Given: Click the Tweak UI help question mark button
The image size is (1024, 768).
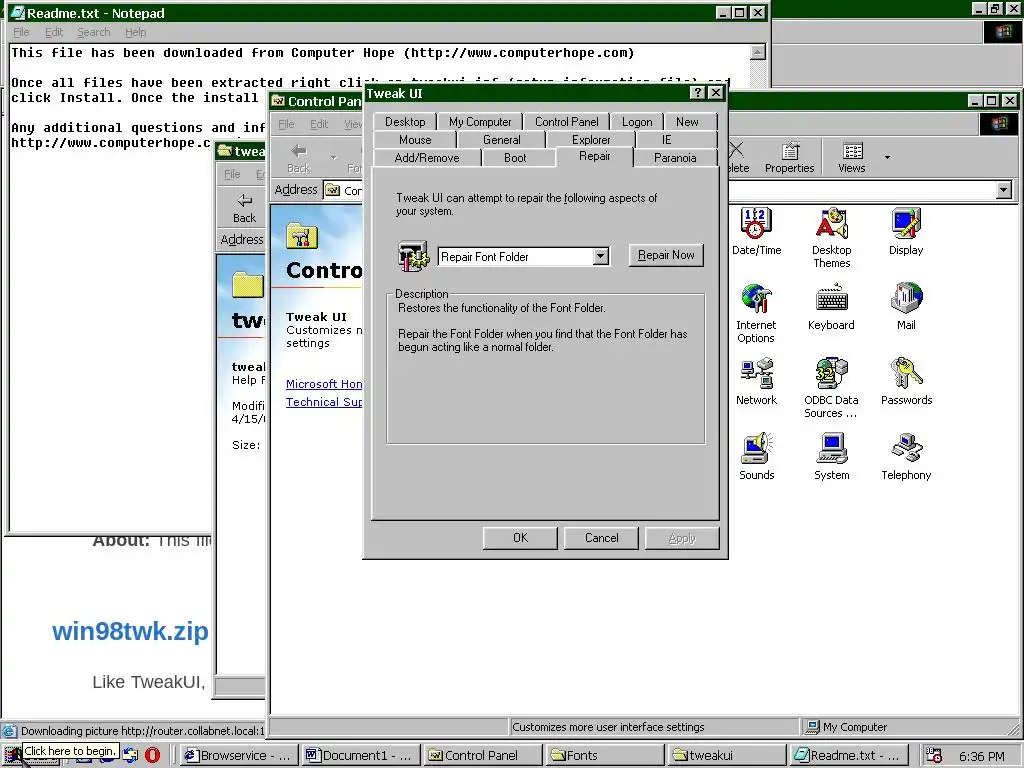Looking at the screenshot, I should pyautogui.click(x=697, y=93).
